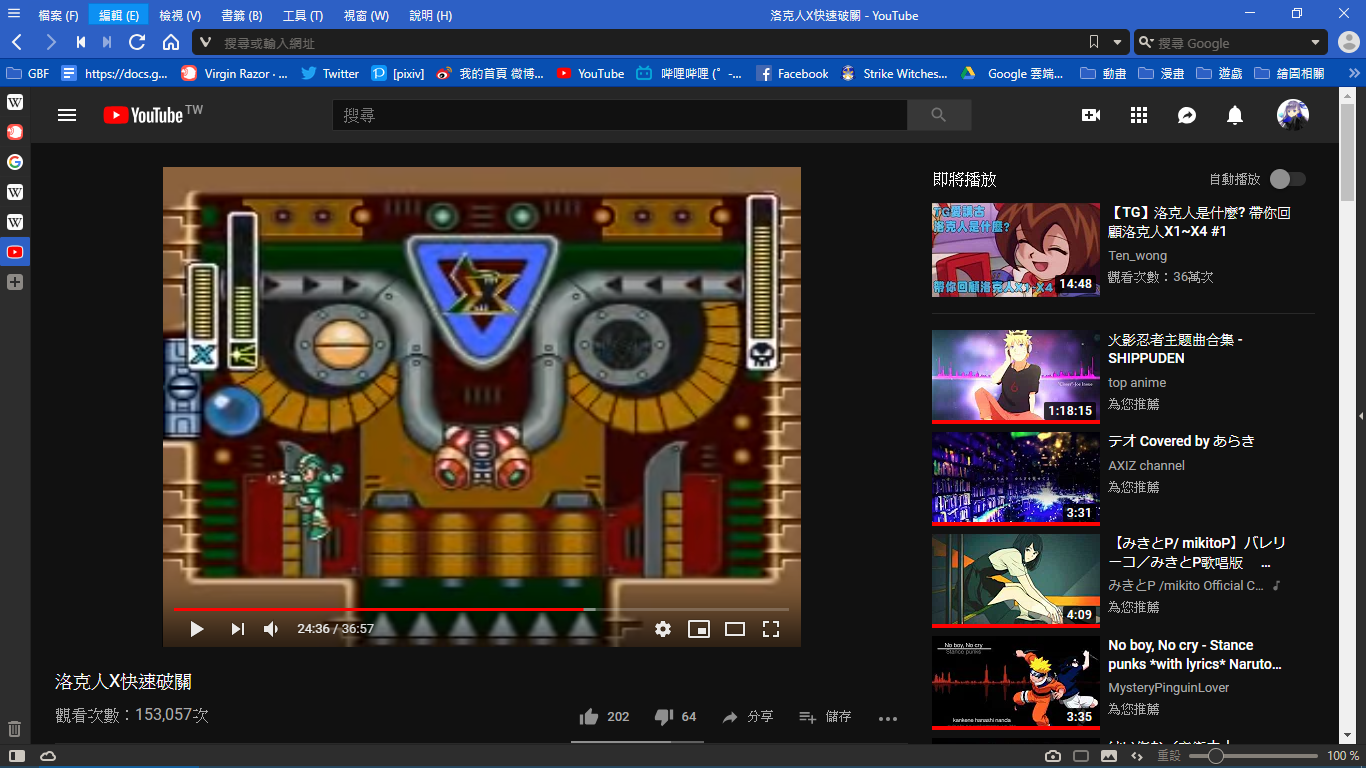The height and width of the screenshot is (768, 1366).
Task: Open the sync cloud status icon
Action: (48, 756)
